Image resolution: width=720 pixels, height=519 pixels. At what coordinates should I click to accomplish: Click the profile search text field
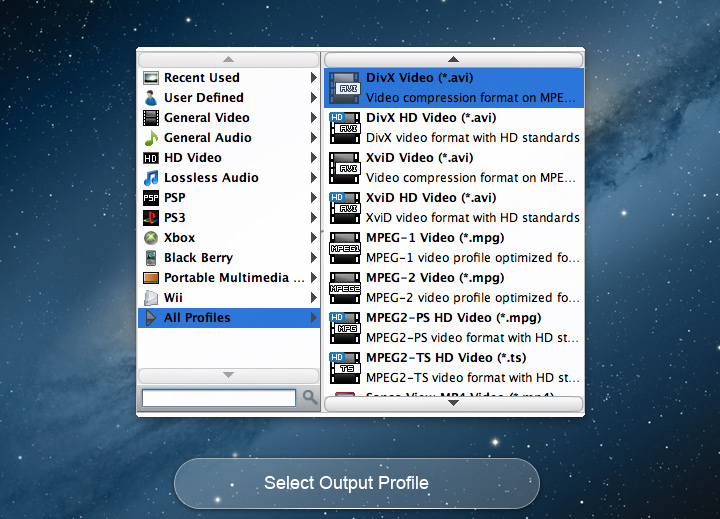(219, 398)
